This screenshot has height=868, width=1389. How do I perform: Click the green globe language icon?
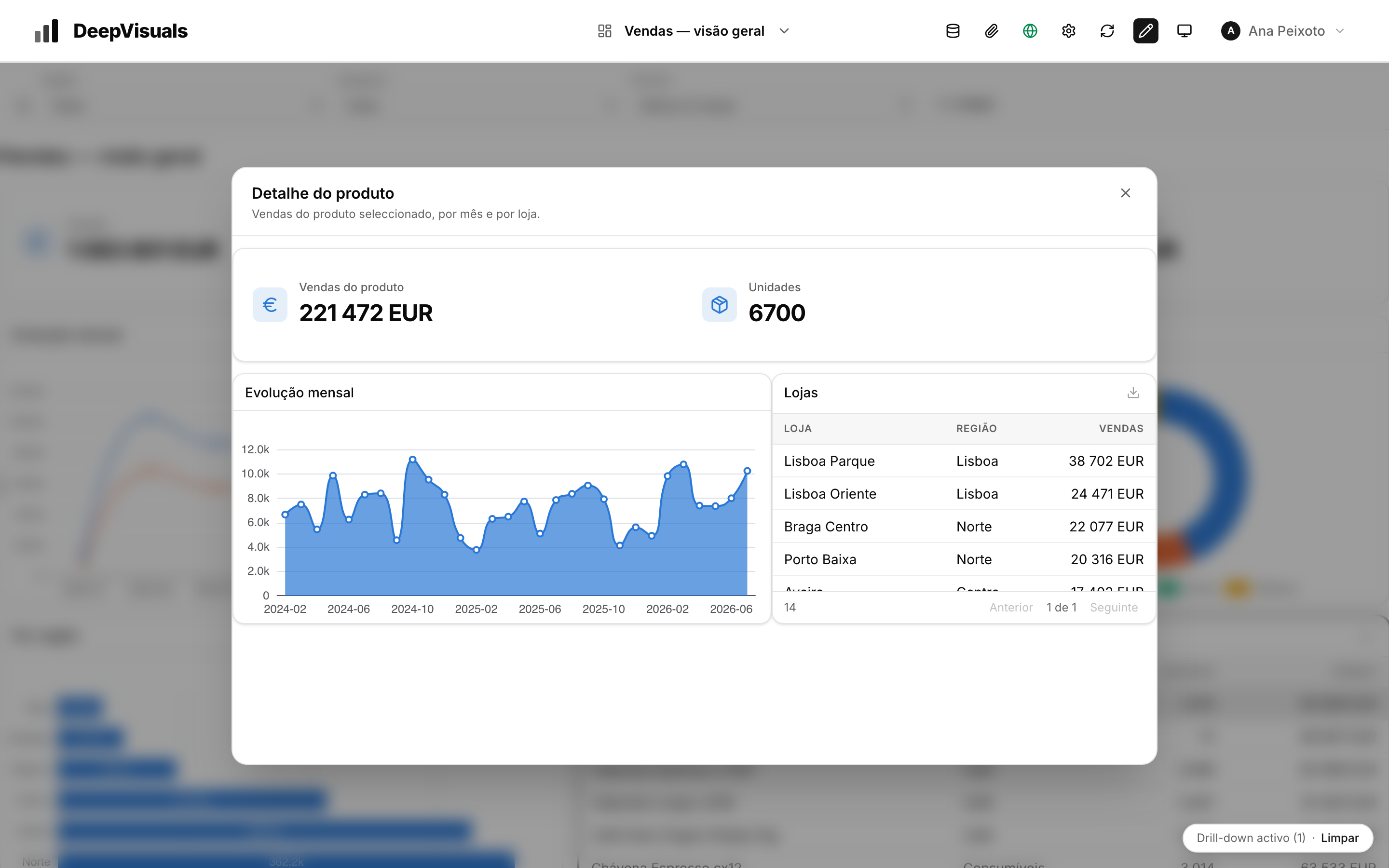coord(1030,31)
